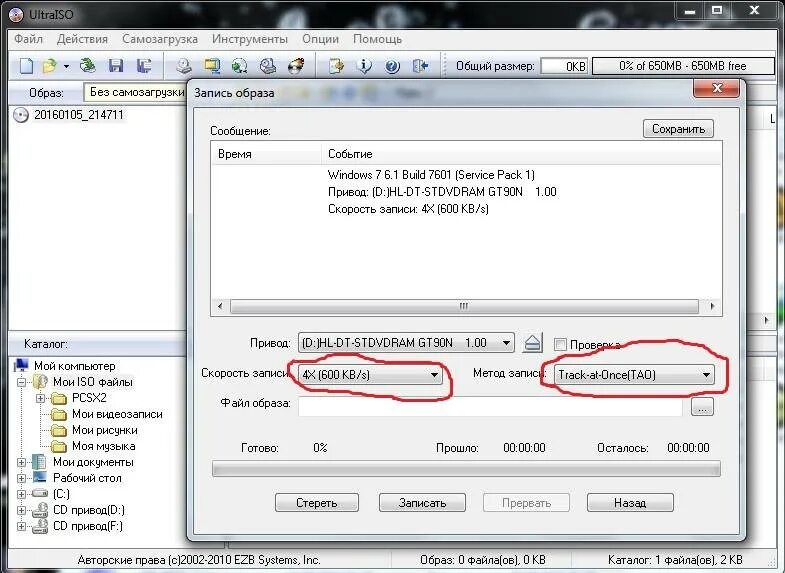Click the Стереть button
This screenshot has height=573, width=785.
click(316, 502)
